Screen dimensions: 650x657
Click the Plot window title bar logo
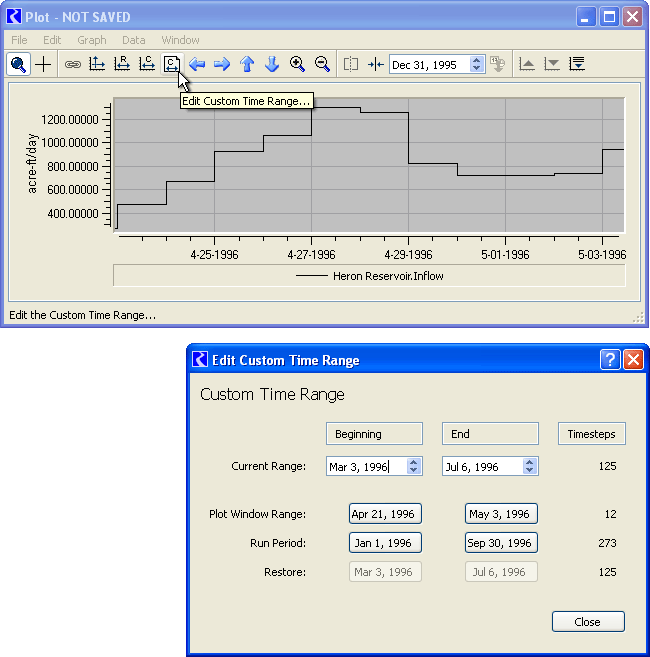[x=14, y=17]
